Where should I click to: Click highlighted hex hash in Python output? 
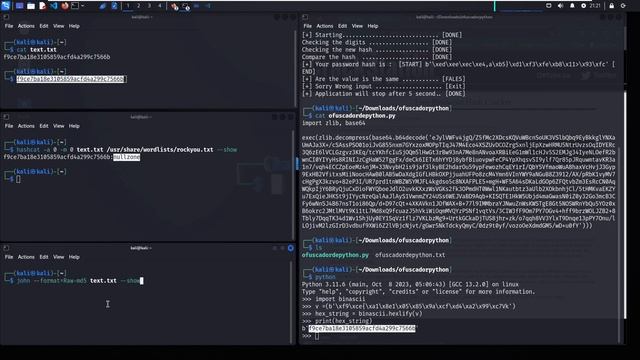[x=362, y=328]
